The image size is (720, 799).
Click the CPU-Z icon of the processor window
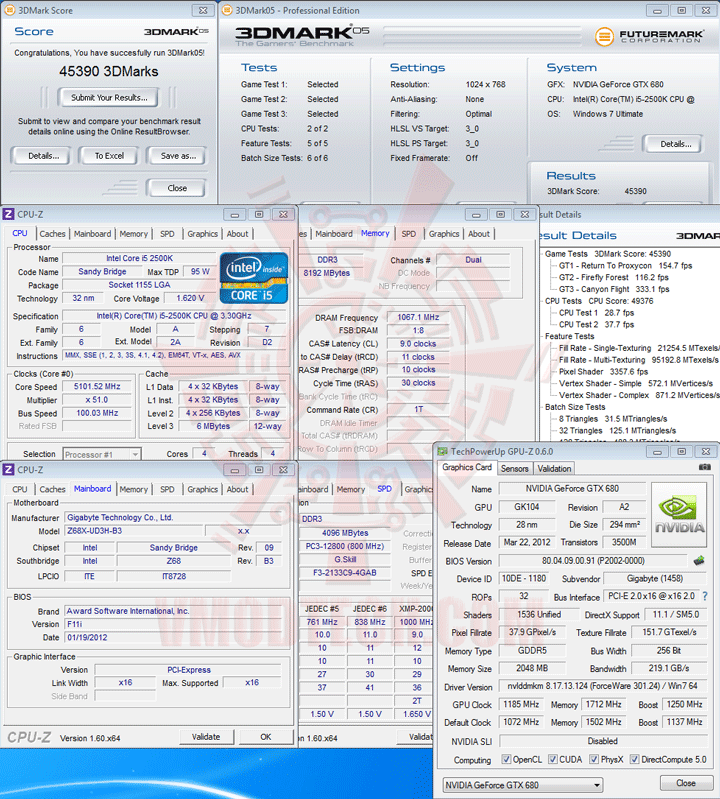[x=8, y=214]
